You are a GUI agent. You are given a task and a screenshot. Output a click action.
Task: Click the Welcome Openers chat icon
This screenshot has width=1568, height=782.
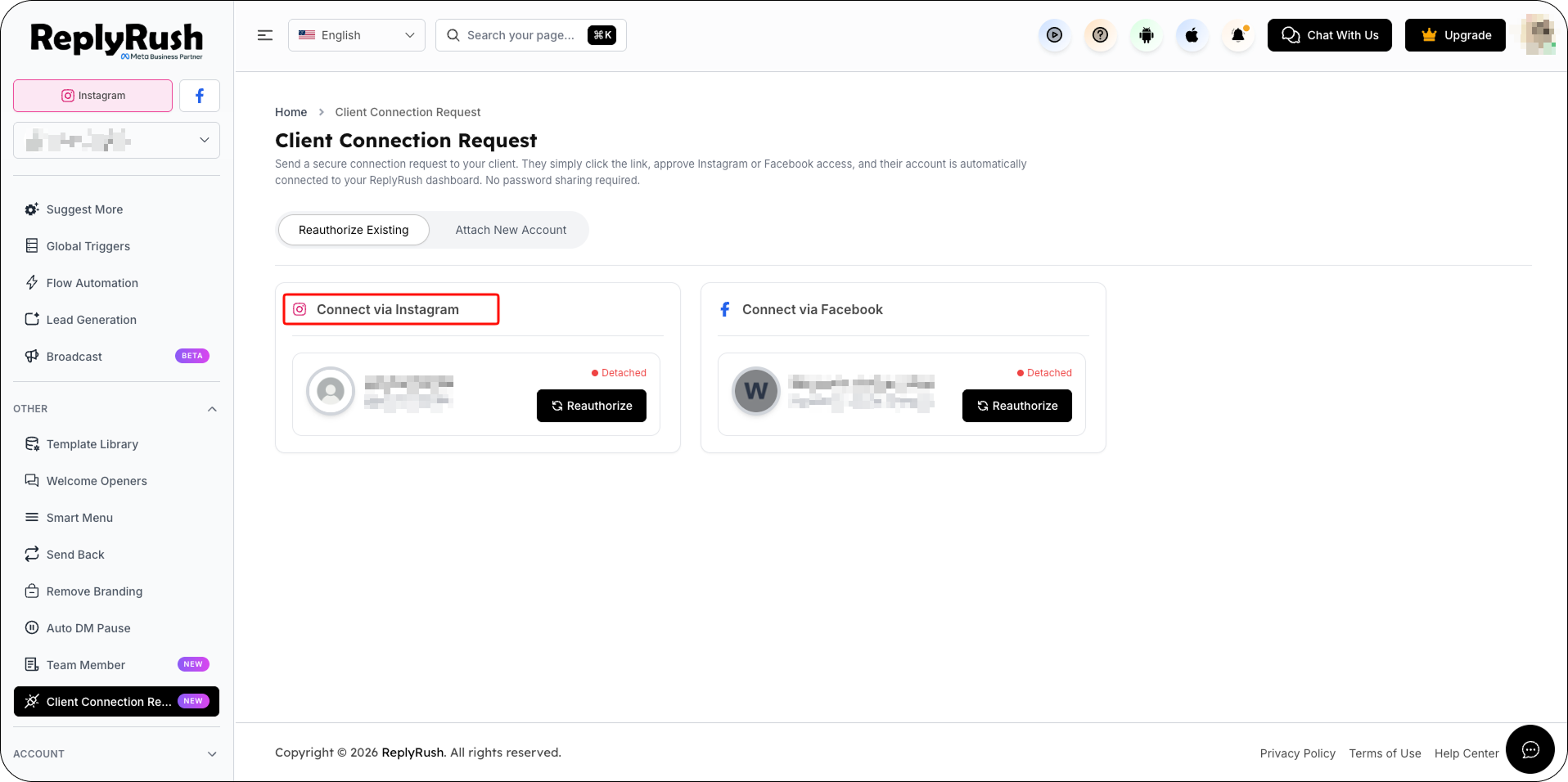[x=32, y=481]
